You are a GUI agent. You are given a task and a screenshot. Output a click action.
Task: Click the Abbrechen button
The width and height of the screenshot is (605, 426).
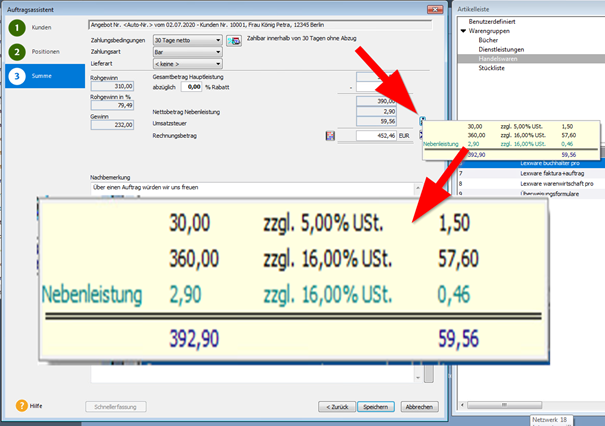[419, 407]
